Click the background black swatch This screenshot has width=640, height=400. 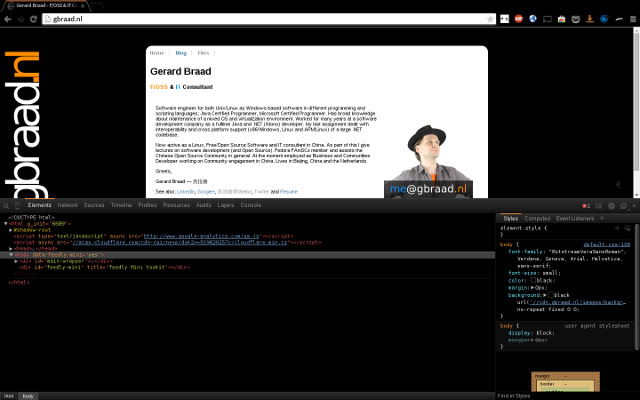point(551,295)
